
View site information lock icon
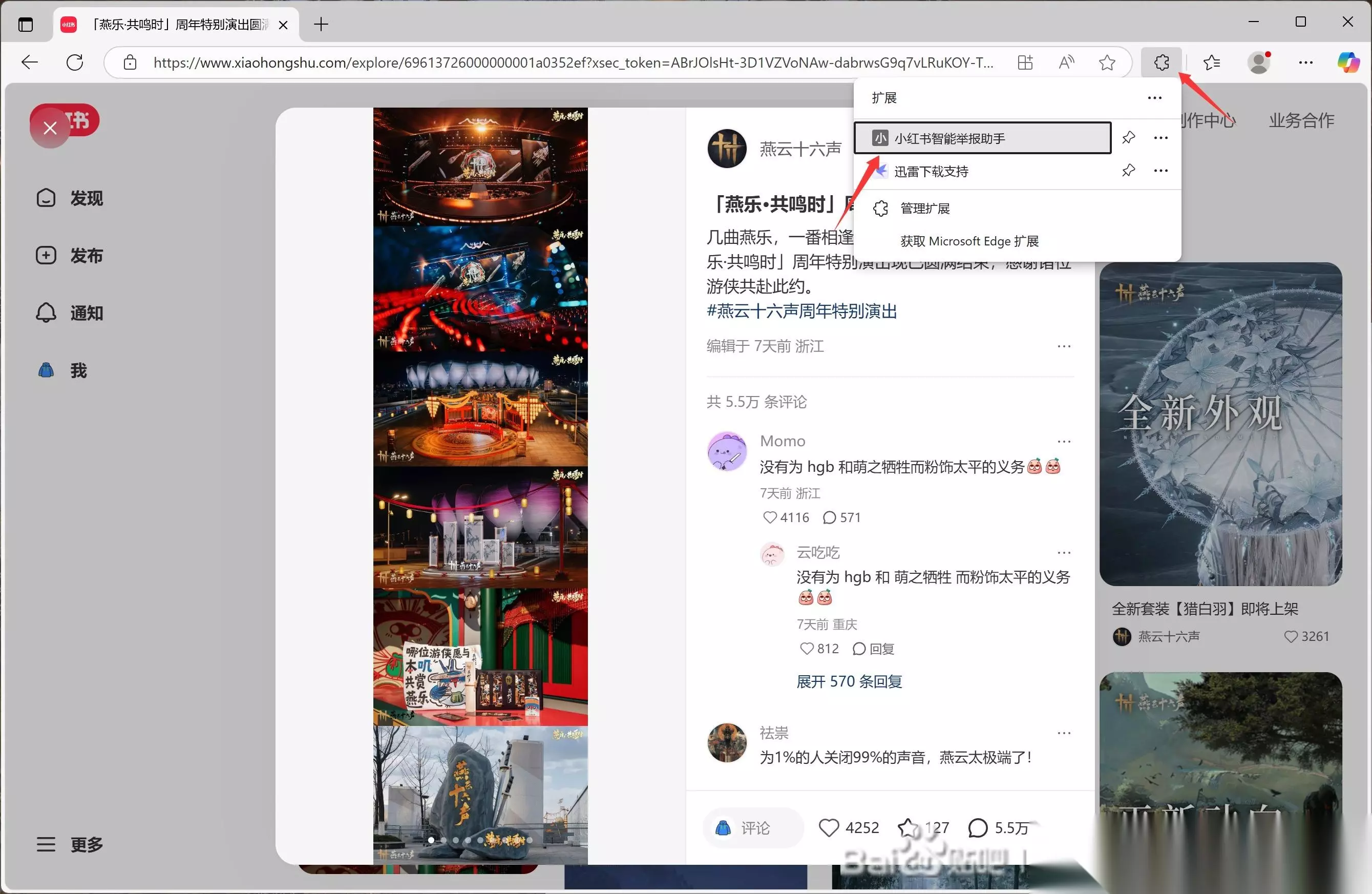point(130,63)
